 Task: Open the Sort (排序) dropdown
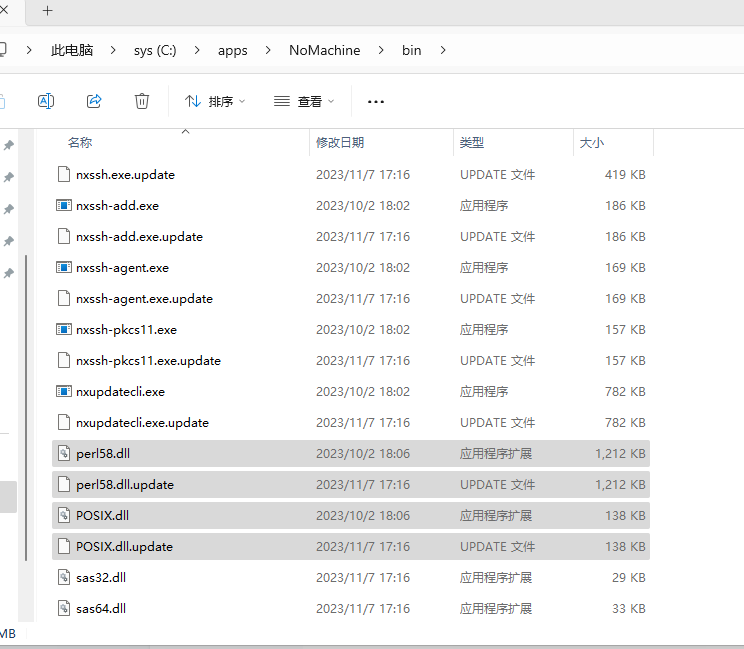tap(215, 101)
